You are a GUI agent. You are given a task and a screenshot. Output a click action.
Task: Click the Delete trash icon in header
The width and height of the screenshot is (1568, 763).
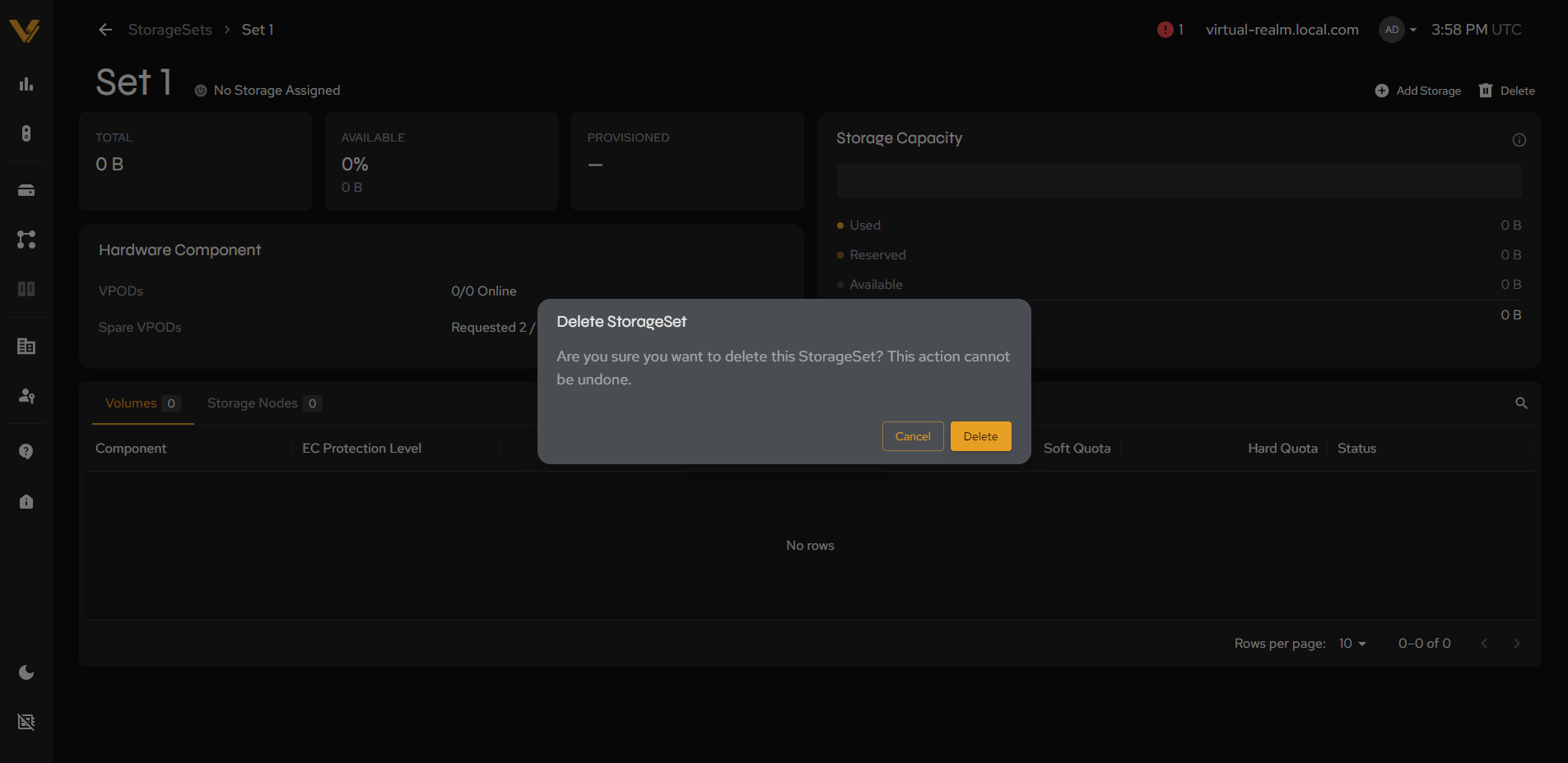coord(1486,91)
